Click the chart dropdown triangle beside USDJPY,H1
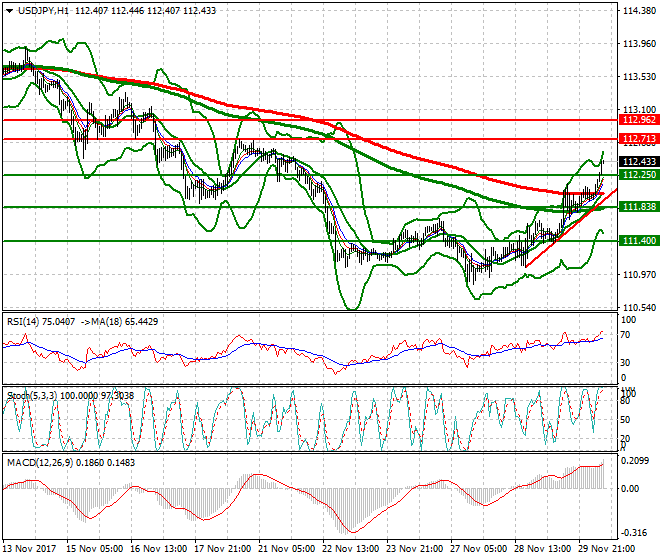The image size is (660, 560). 9,11
